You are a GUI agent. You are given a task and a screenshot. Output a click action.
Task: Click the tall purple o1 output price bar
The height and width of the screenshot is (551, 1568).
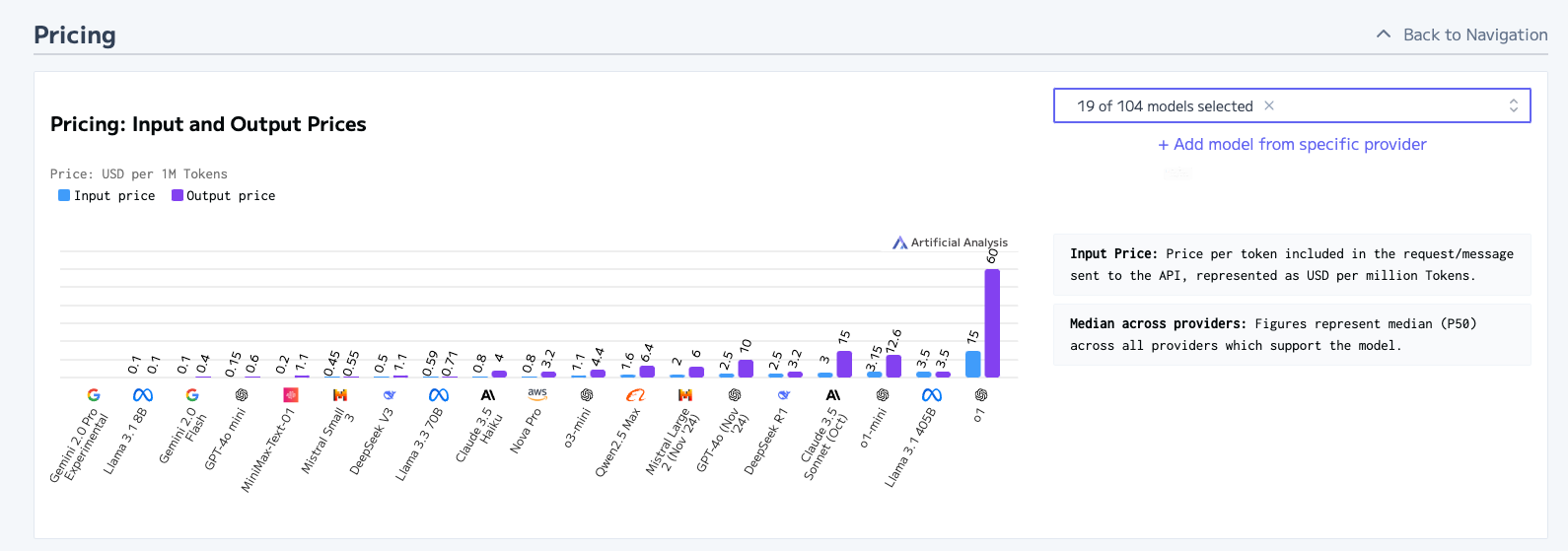(992, 323)
